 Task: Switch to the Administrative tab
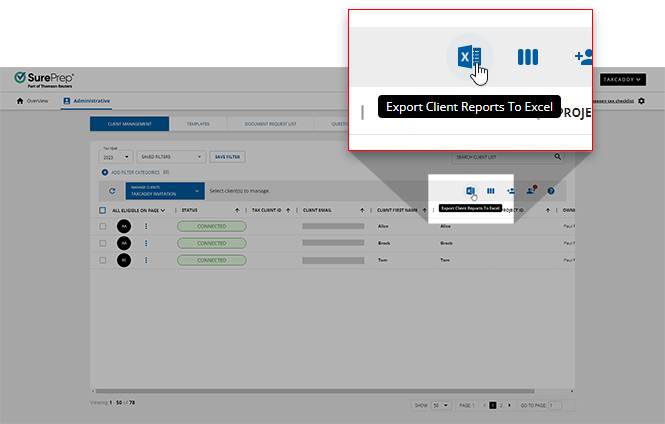[86, 101]
